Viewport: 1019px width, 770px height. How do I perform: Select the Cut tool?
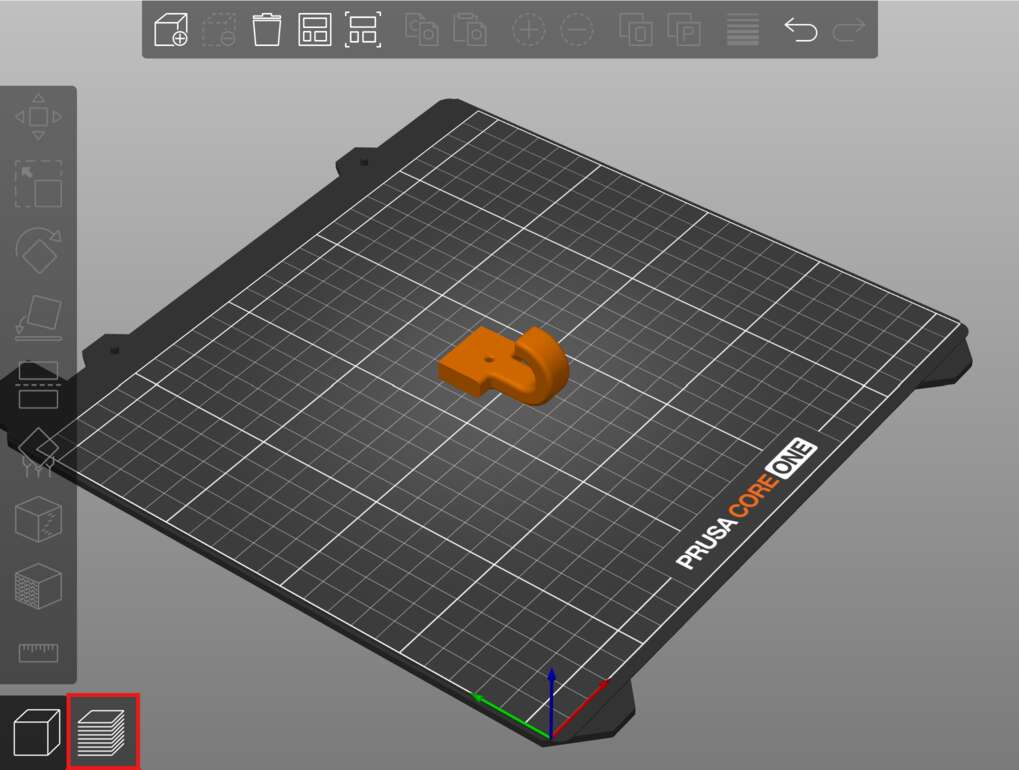click(x=38, y=385)
